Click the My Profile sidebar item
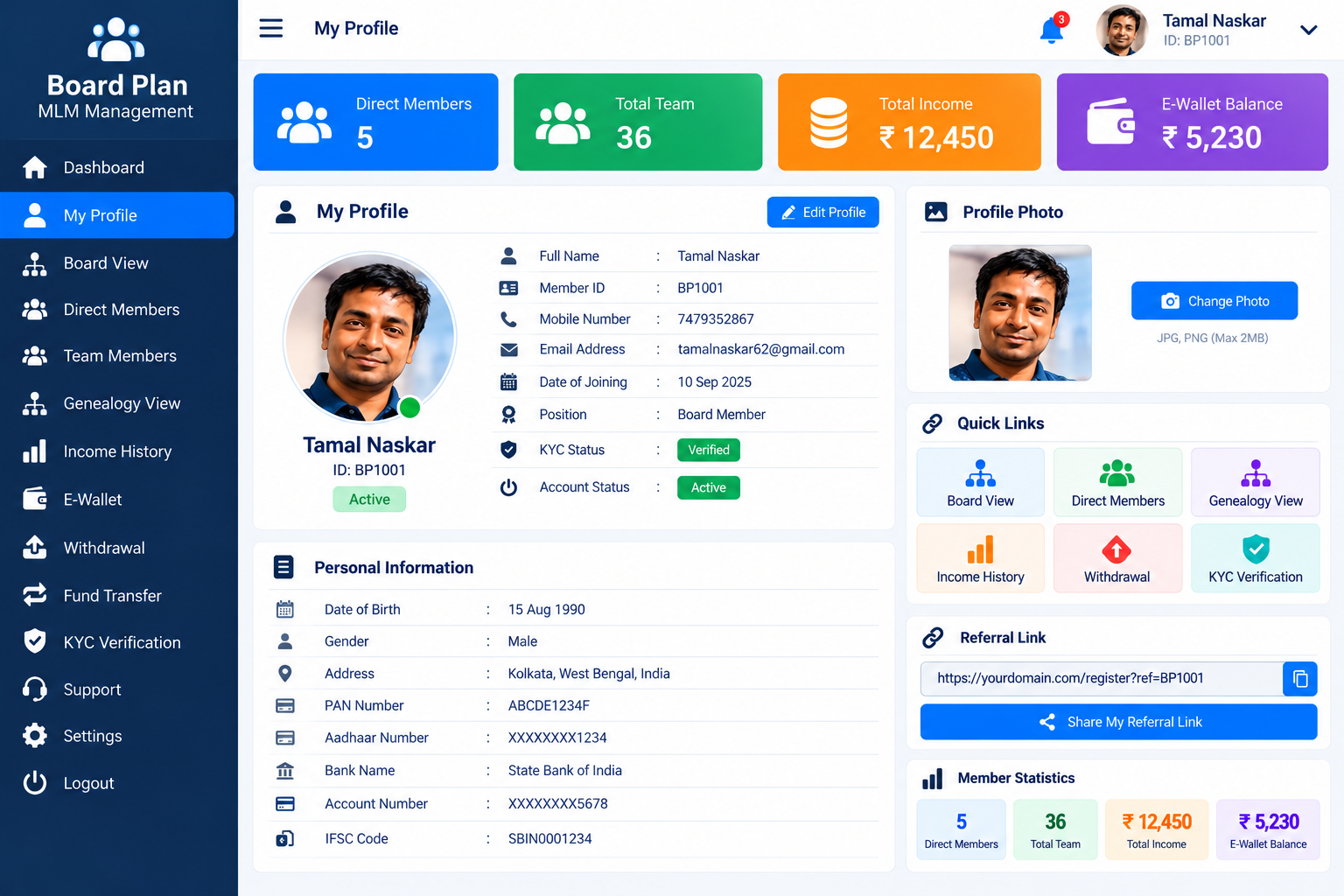 coord(117,215)
